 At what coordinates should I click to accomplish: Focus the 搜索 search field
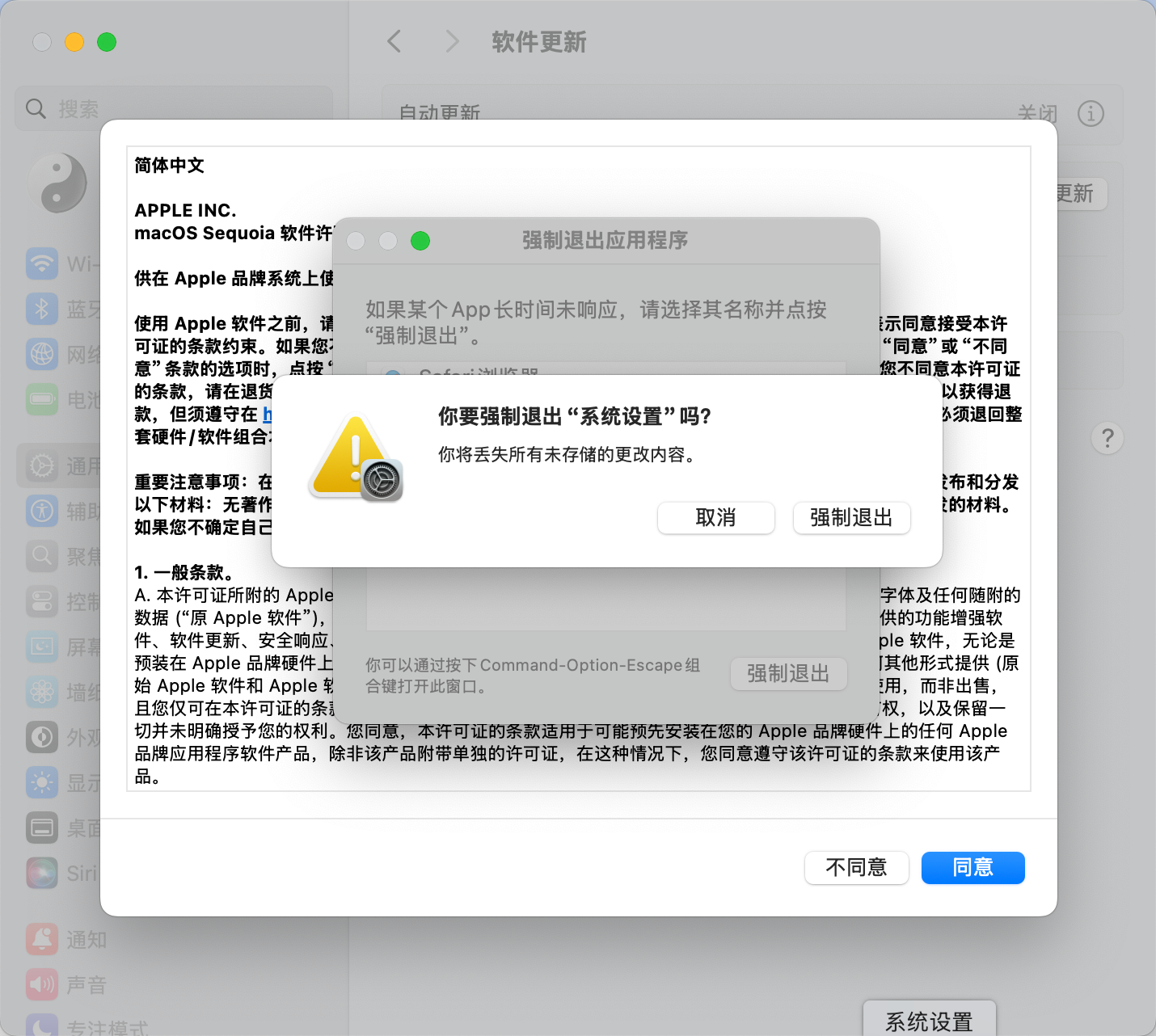(174, 108)
